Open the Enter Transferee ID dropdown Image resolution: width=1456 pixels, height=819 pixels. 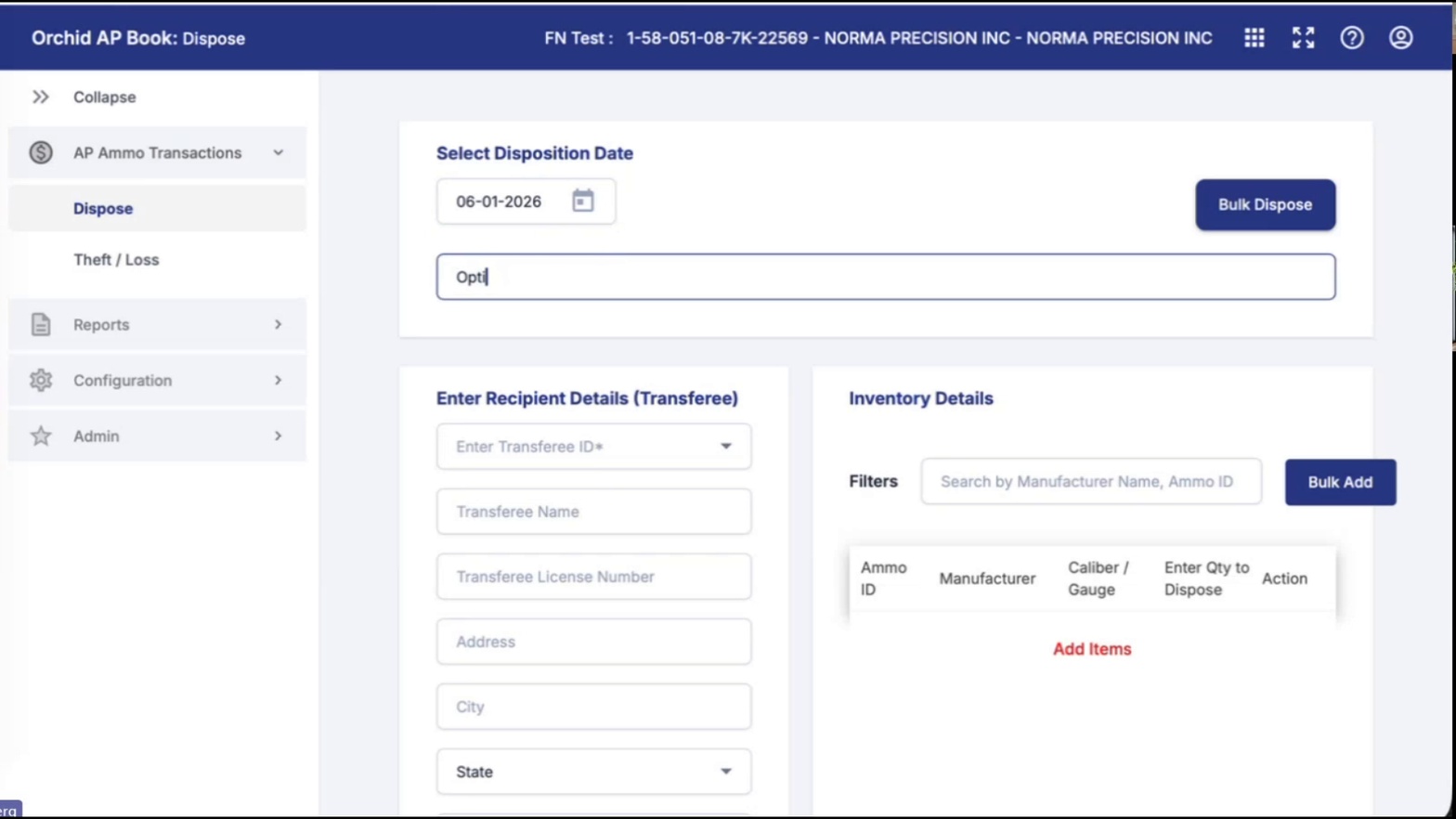(593, 447)
